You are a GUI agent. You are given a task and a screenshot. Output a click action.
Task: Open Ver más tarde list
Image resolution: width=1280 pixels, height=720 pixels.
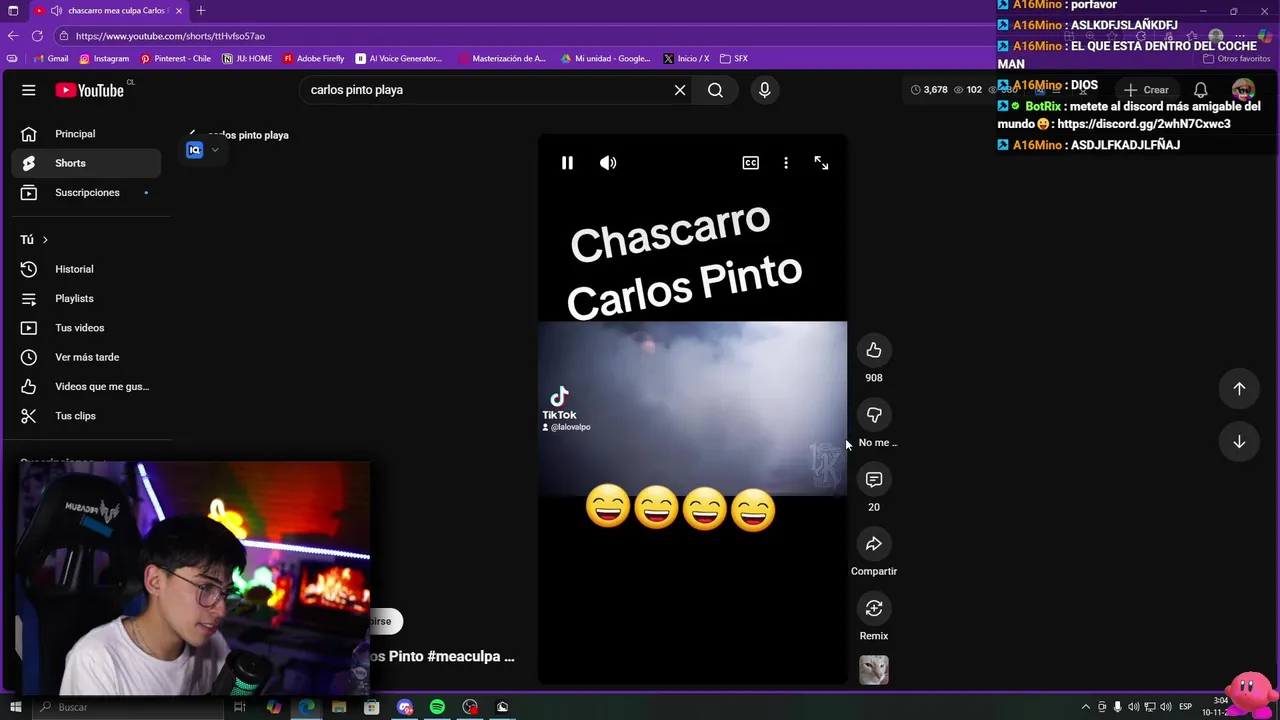click(86, 357)
